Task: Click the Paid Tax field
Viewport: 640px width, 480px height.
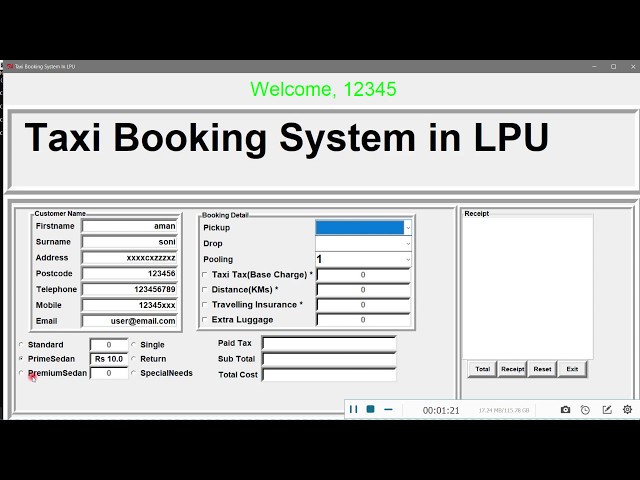Action: 329,344
